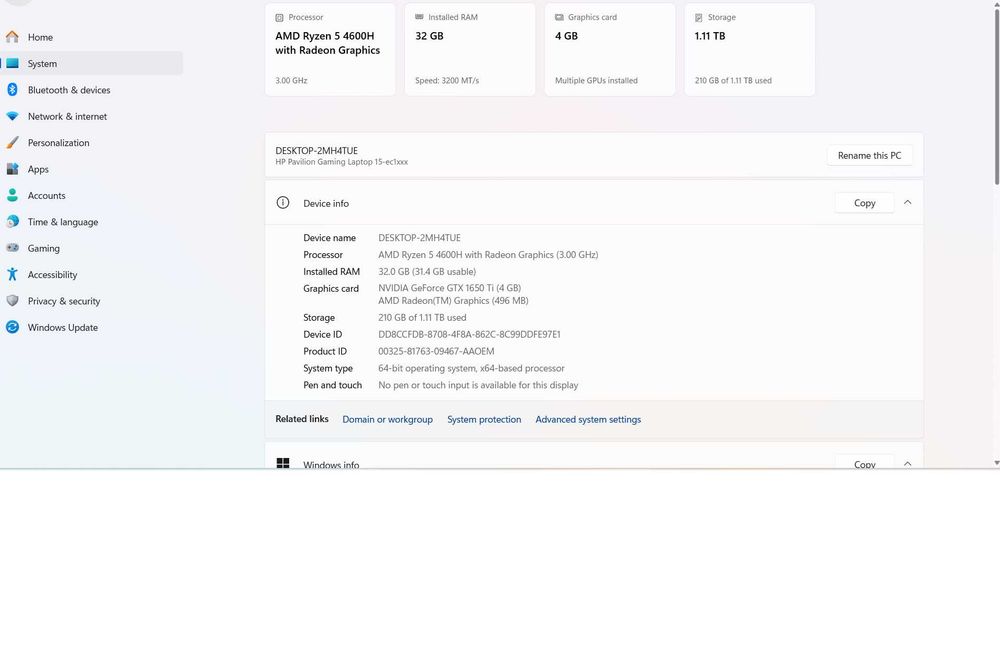Click the vertical scrollbar thumb
The image size is (1000, 669).
(x=996, y=96)
